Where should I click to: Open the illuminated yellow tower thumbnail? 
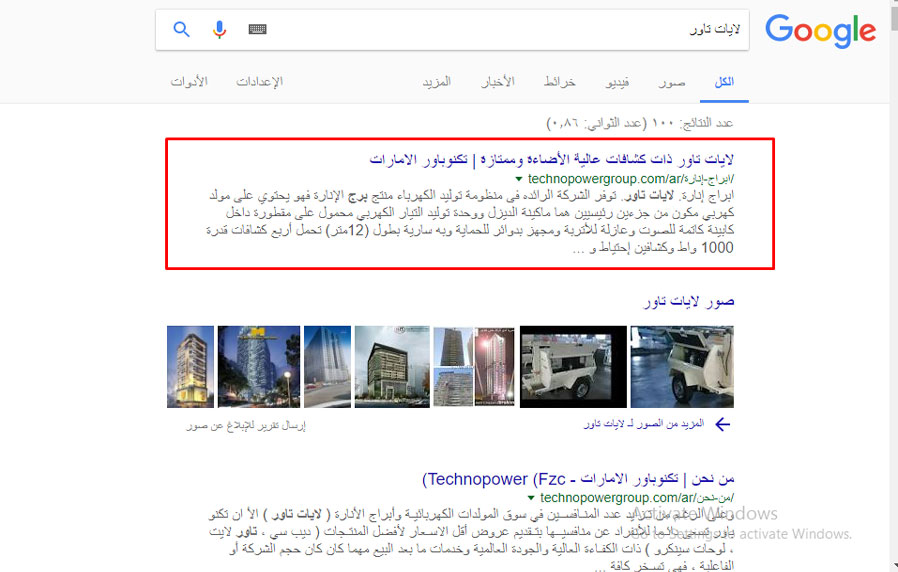[x=190, y=367]
